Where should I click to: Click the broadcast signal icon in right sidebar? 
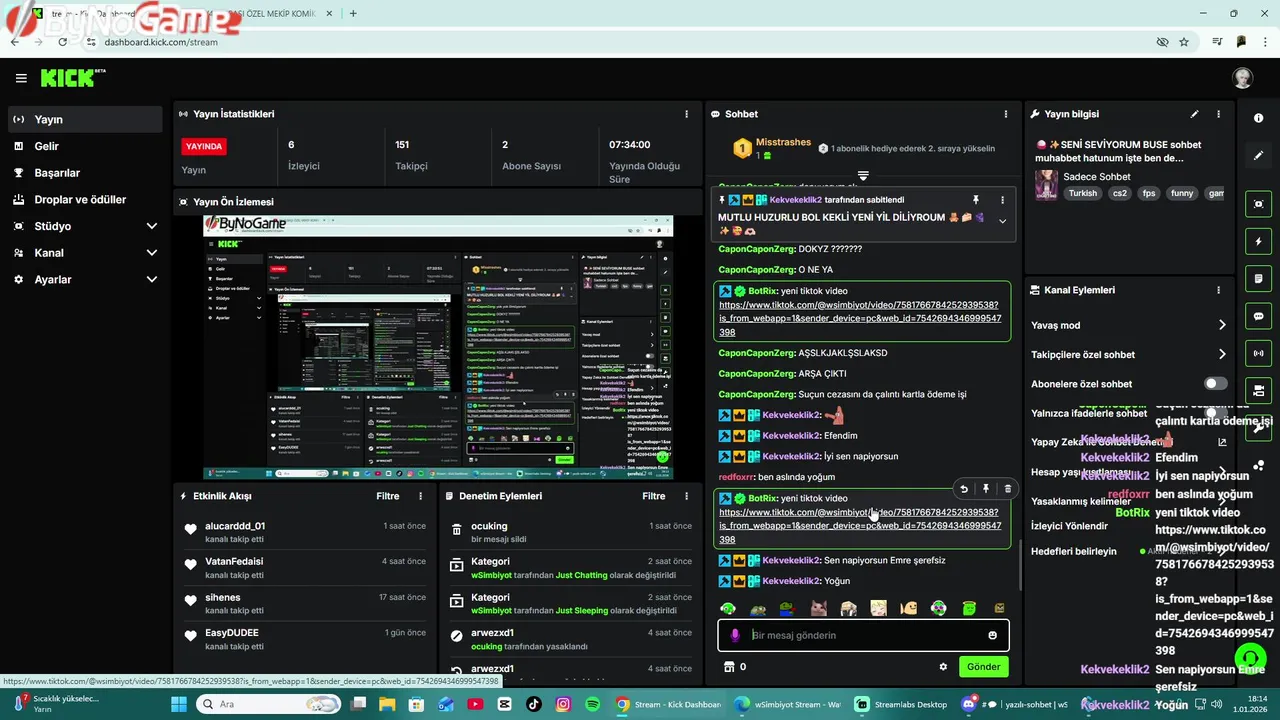point(1258,353)
